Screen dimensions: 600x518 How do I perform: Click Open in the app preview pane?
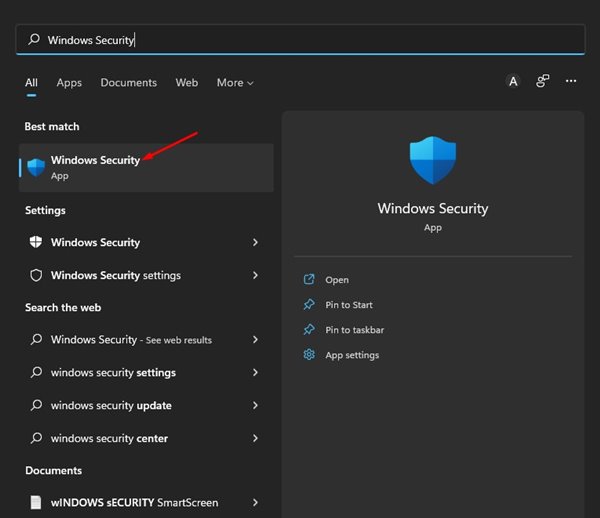(x=337, y=280)
